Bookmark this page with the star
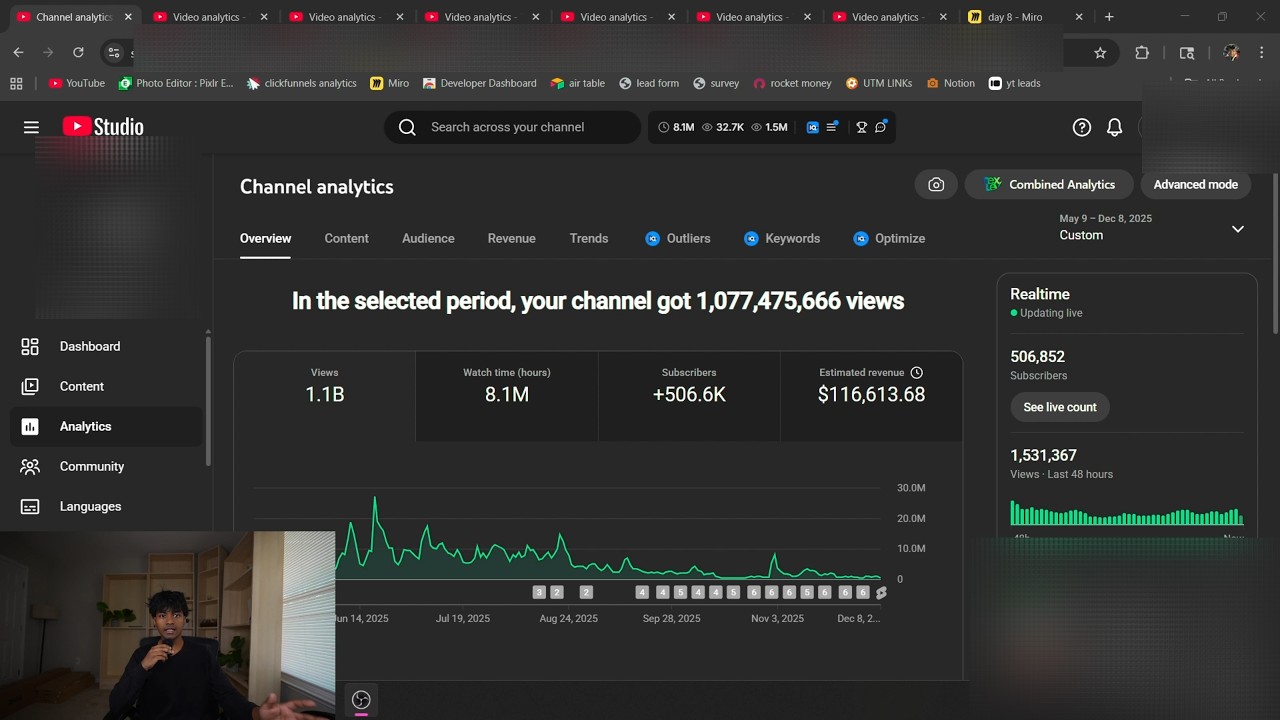 click(x=1100, y=52)
